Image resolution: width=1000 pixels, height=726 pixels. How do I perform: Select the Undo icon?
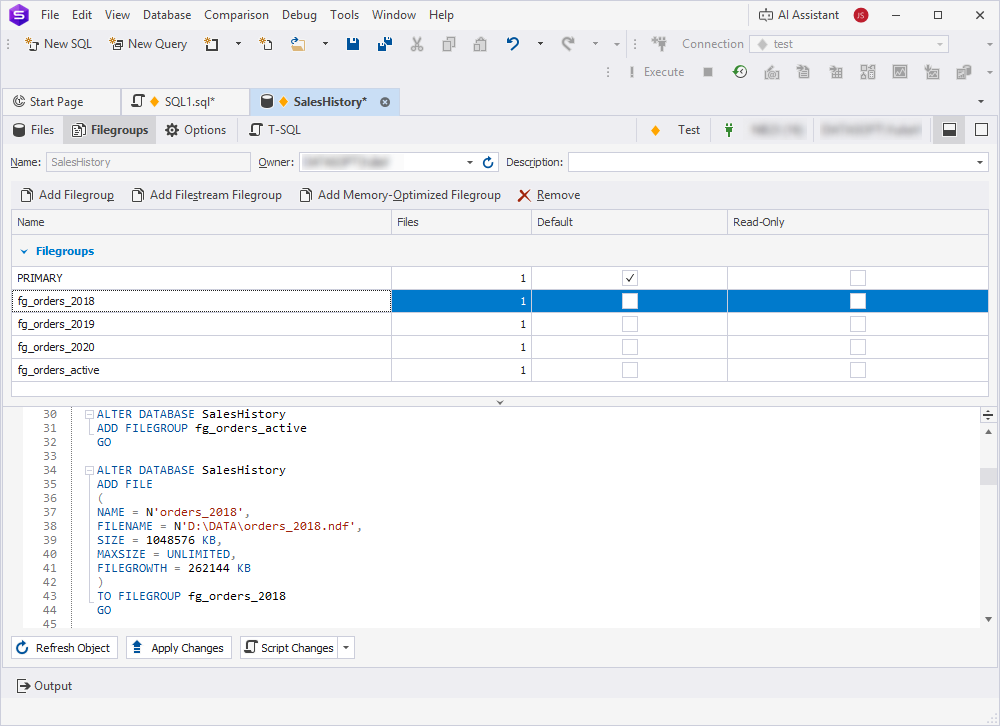tap(511, 44)
